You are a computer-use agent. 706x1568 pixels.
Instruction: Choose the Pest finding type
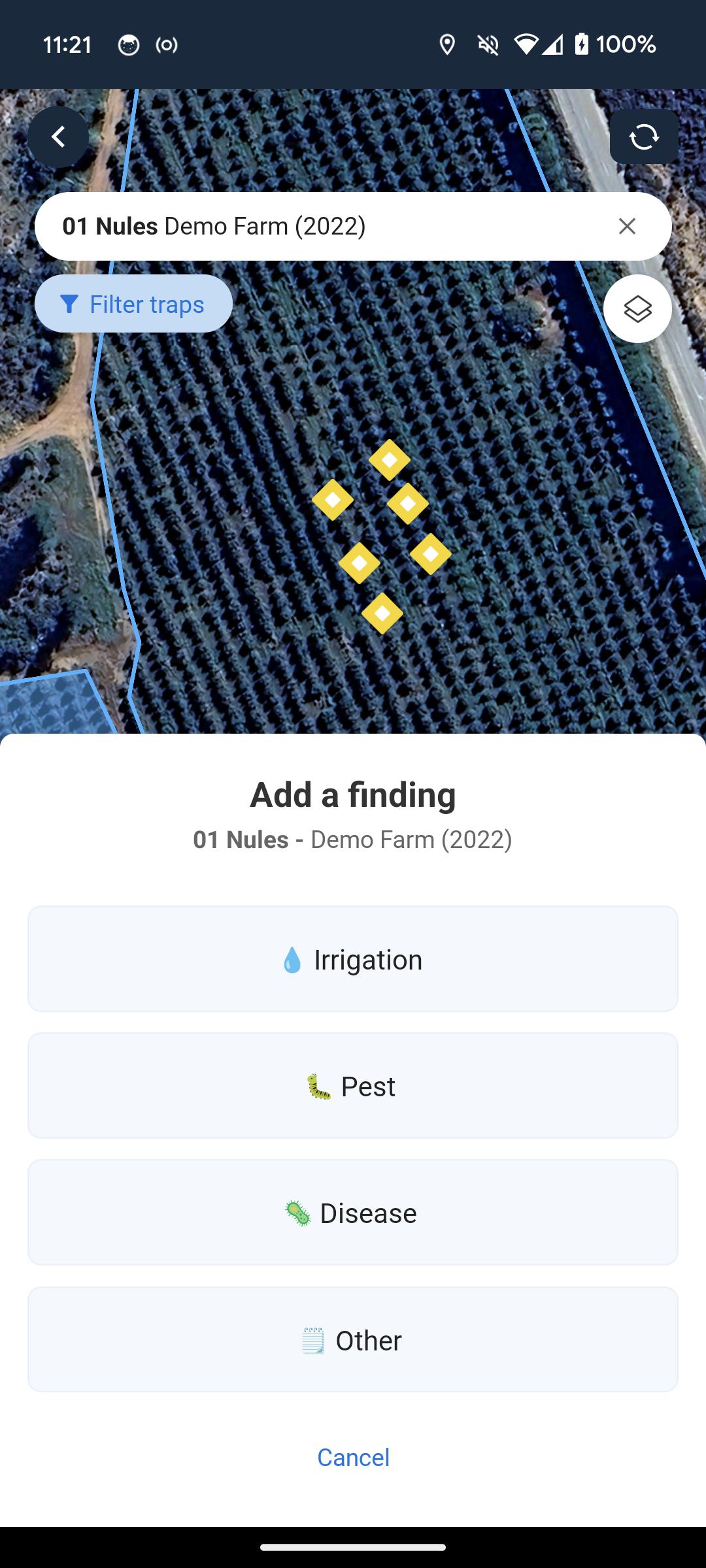[353, 1086]
